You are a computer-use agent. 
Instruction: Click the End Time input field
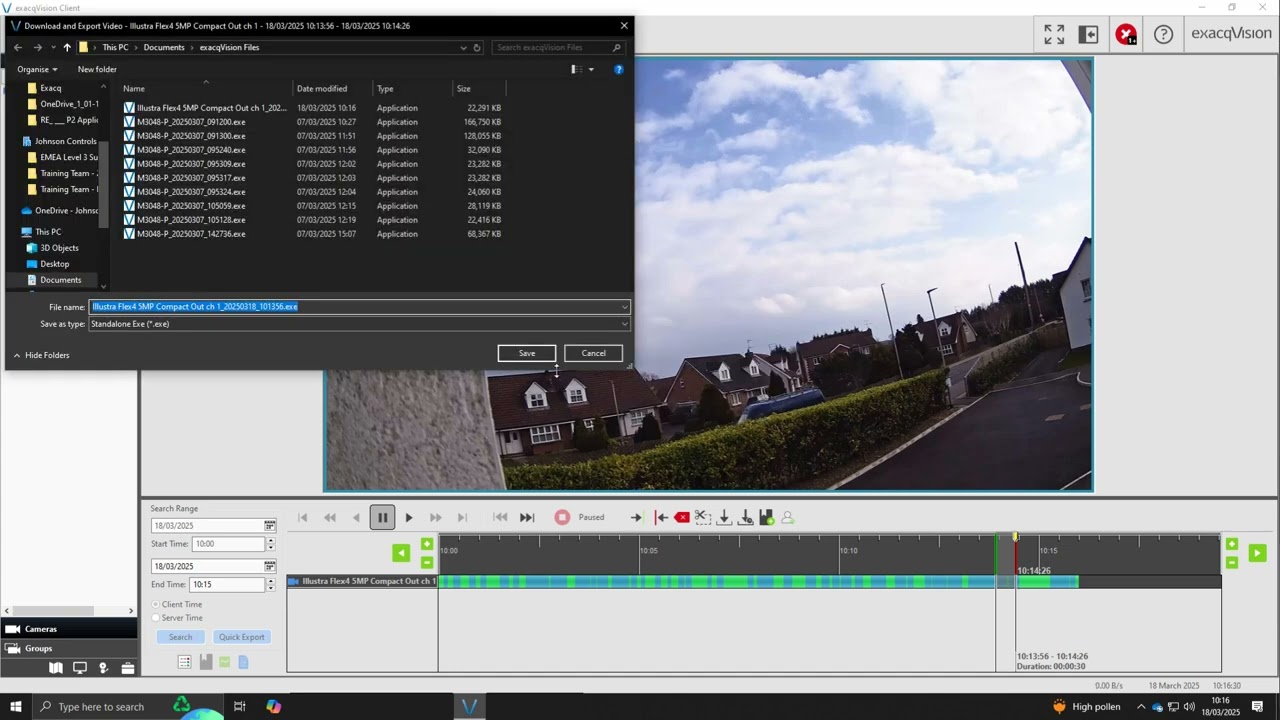tap(228, 584)
